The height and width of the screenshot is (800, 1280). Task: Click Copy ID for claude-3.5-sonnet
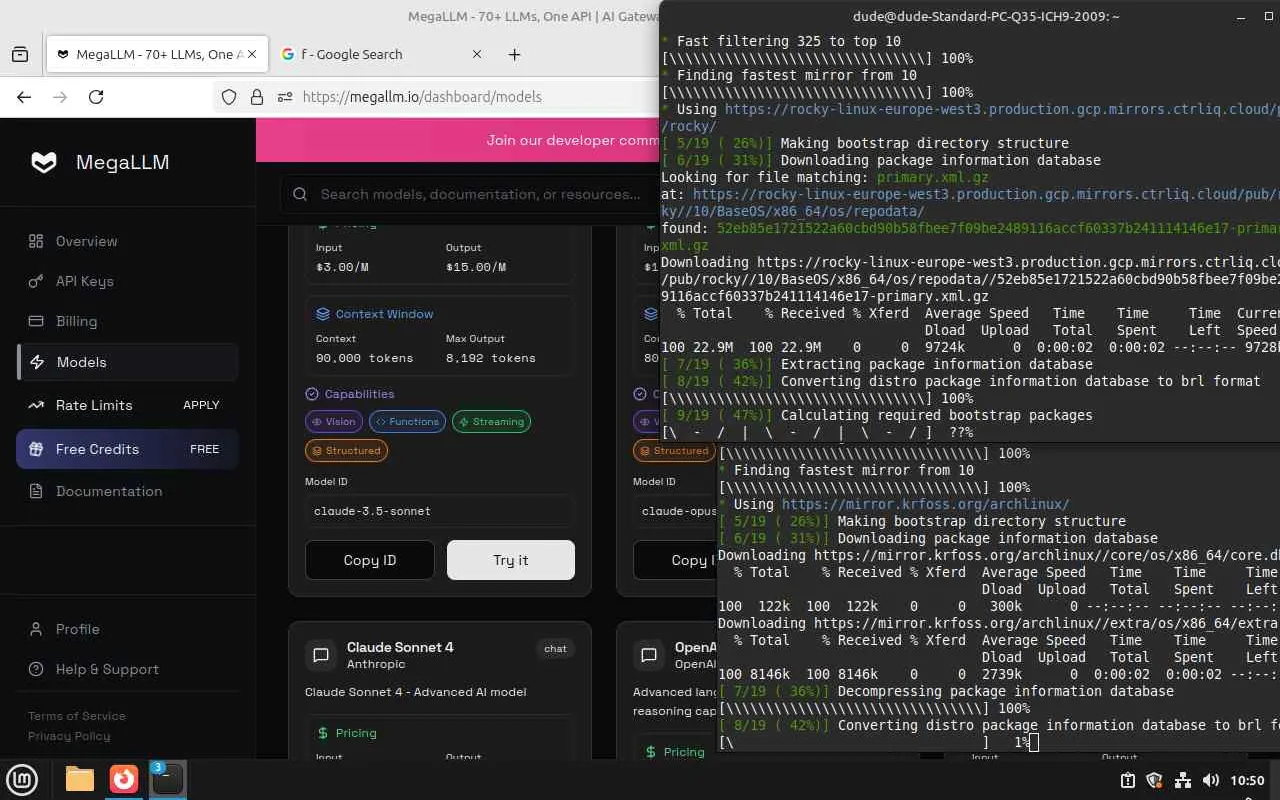point(370,560)
